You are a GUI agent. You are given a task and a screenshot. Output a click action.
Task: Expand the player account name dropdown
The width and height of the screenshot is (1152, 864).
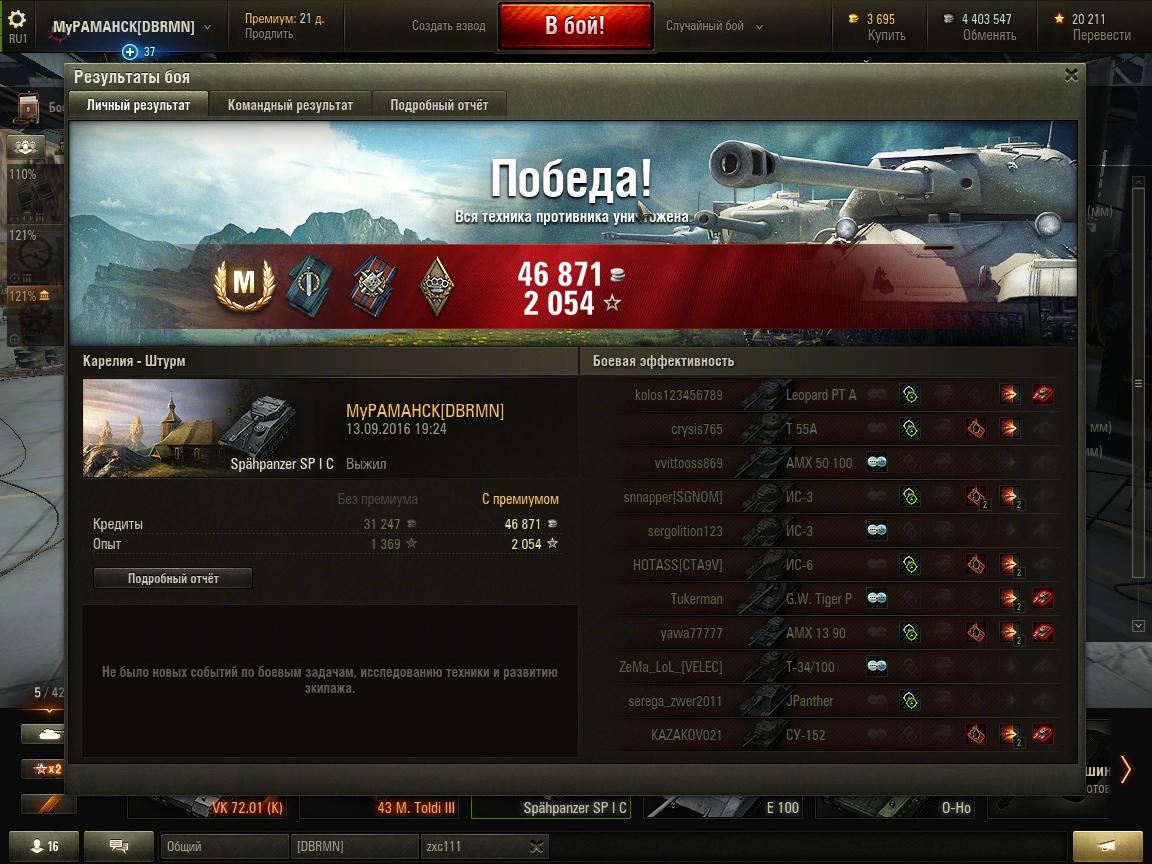[x=206, y=27]
